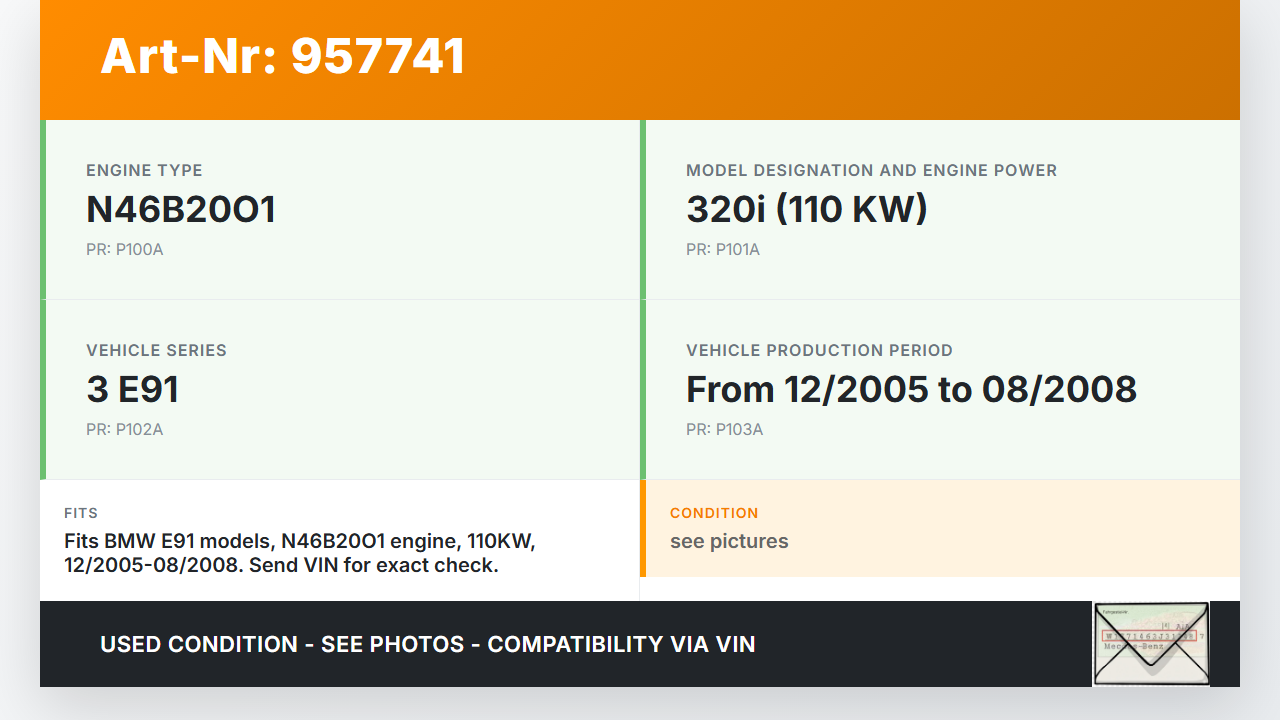Click the 320i (110 KW) model value
The width and height of the screenshot is (1280, 720).
pyautogui.click(x=807, y=209)
